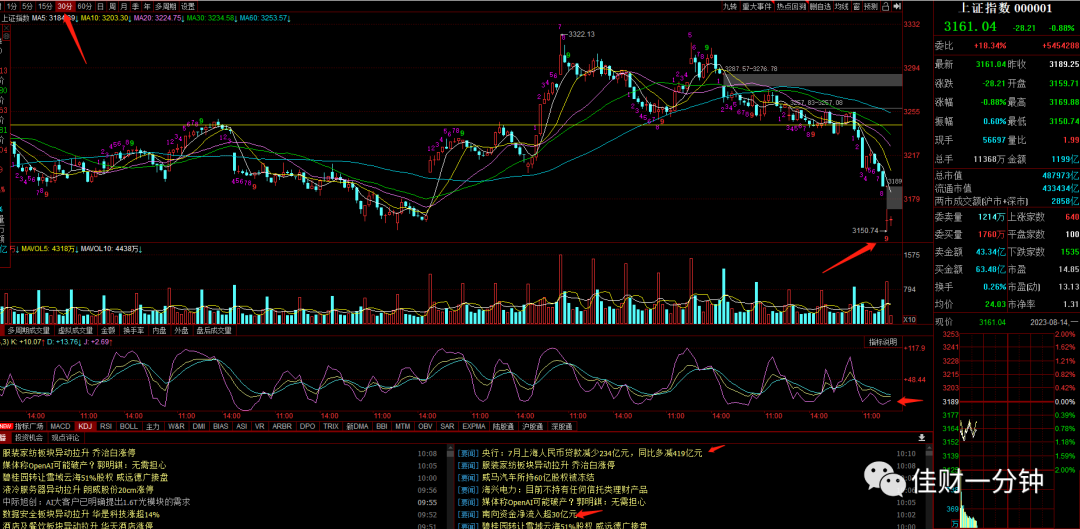
Task: Open 预测 forecast tool
Action: pyautogui.click(x=871, y=6)
